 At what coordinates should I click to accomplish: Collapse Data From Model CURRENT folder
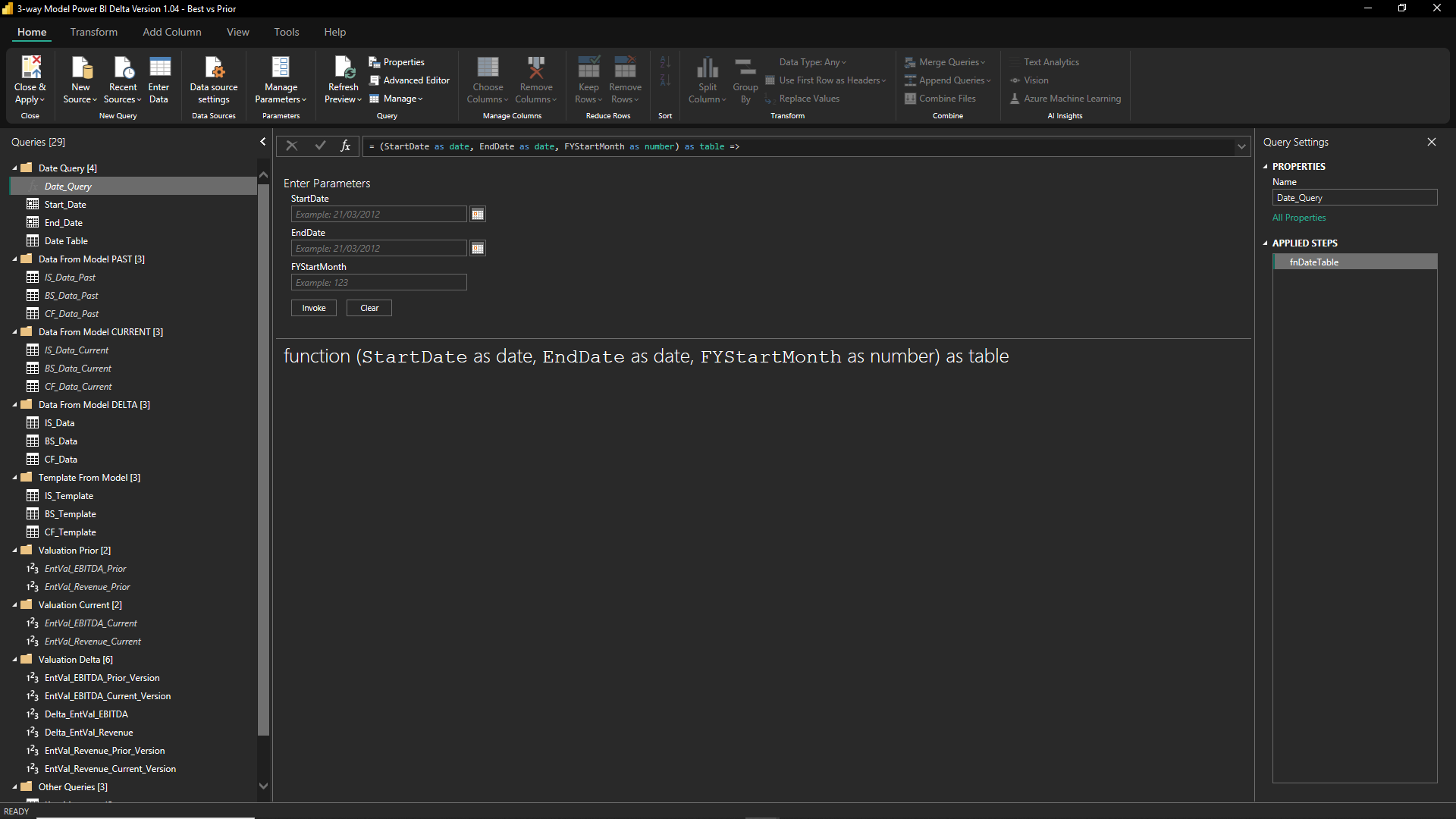(x=15, y=332)
